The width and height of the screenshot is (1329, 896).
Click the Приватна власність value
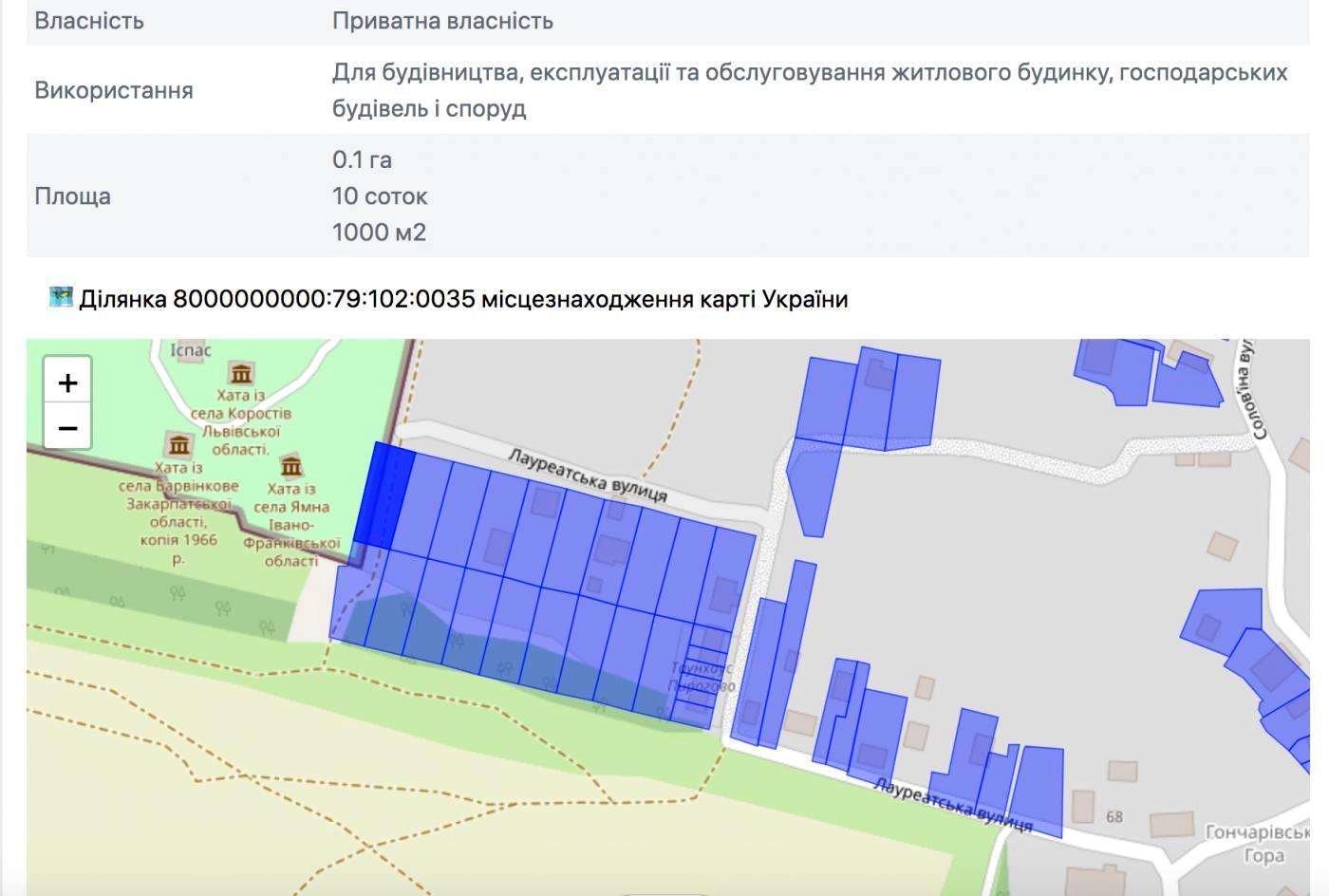pos(442,21)
